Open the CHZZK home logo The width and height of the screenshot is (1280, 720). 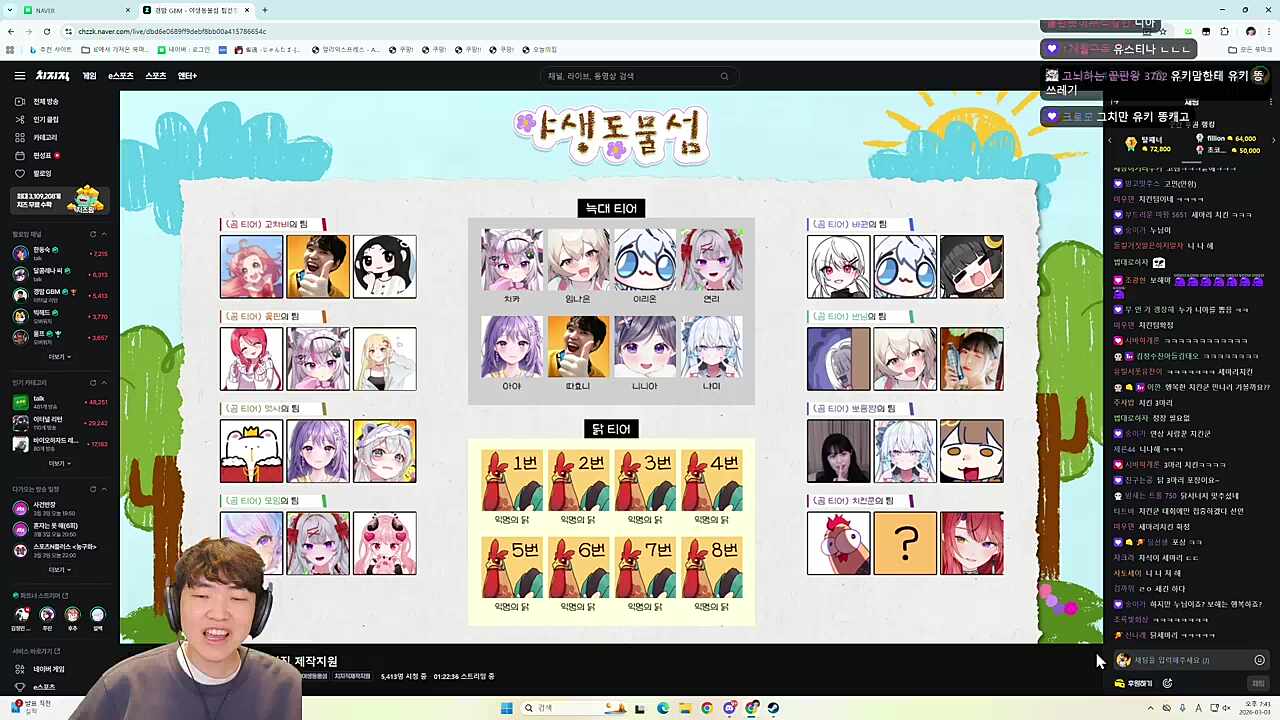[x=52, y=75]
